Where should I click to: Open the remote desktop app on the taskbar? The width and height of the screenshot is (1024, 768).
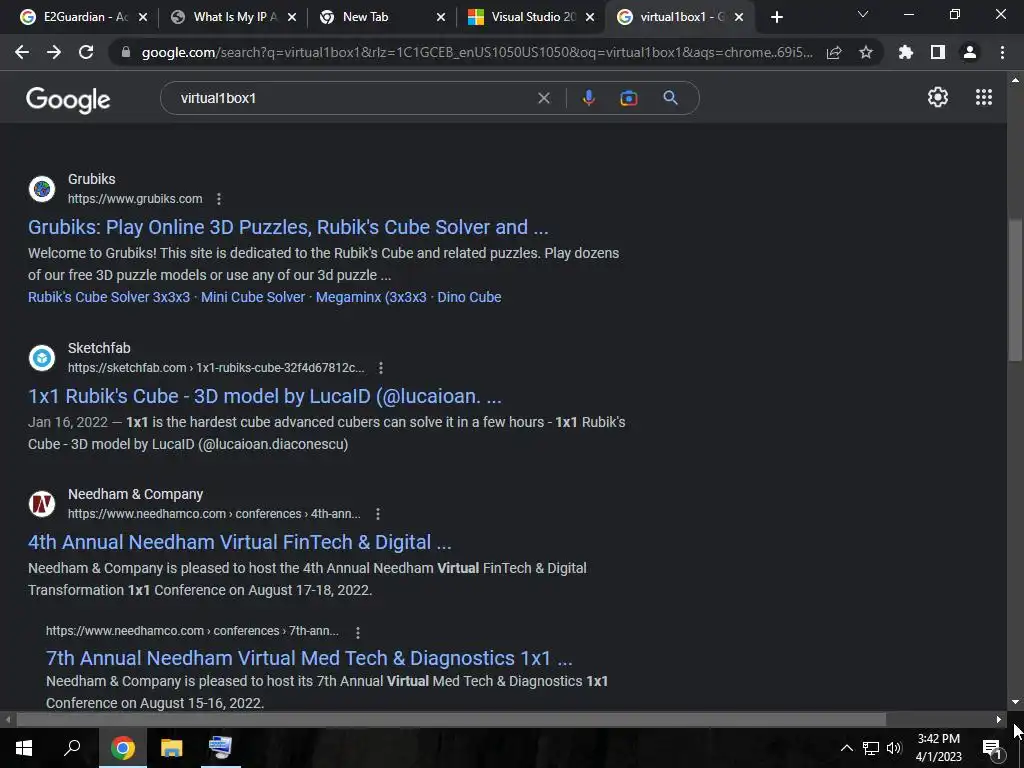click(x=219, y=748)
